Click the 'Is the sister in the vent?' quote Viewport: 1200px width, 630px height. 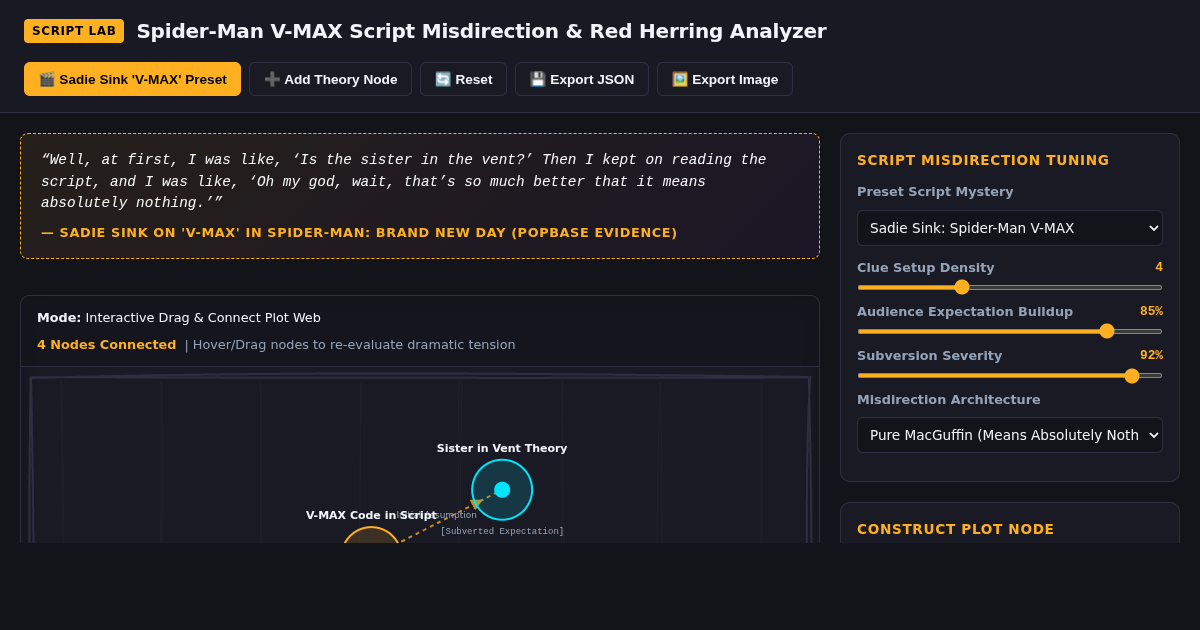pos(411,160)
